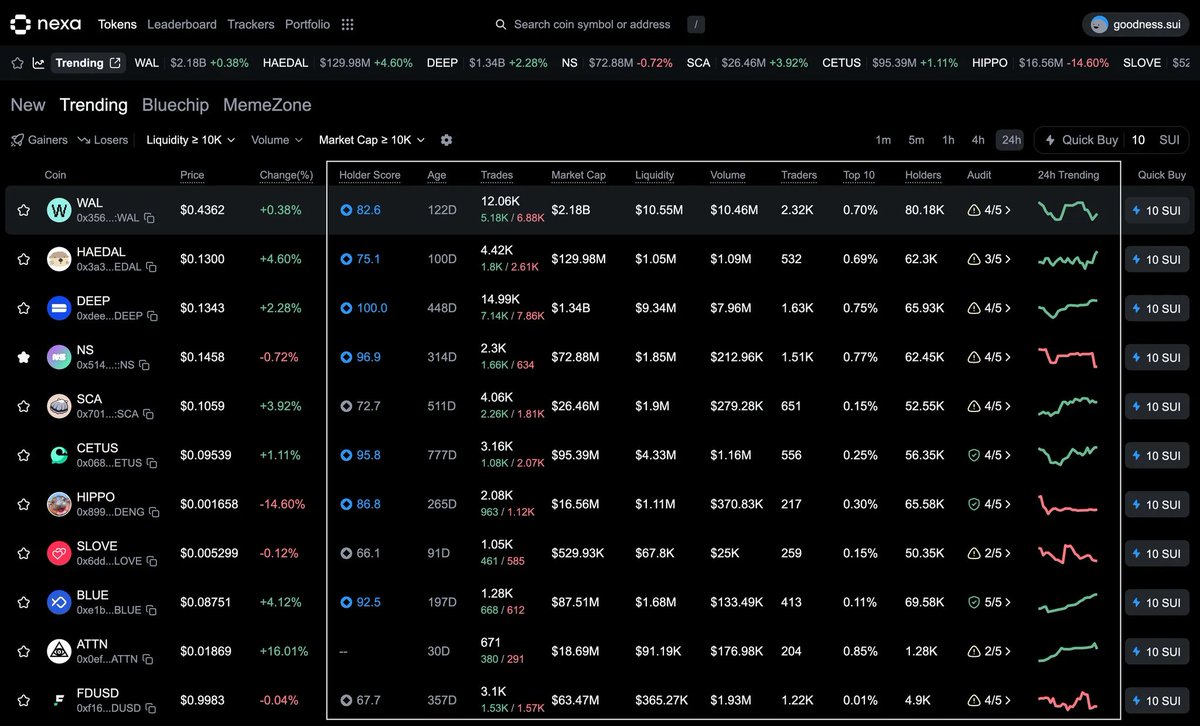Screen dimensions: 1200x726
Task: Open the Trending link in ticker
Action: 88,63
